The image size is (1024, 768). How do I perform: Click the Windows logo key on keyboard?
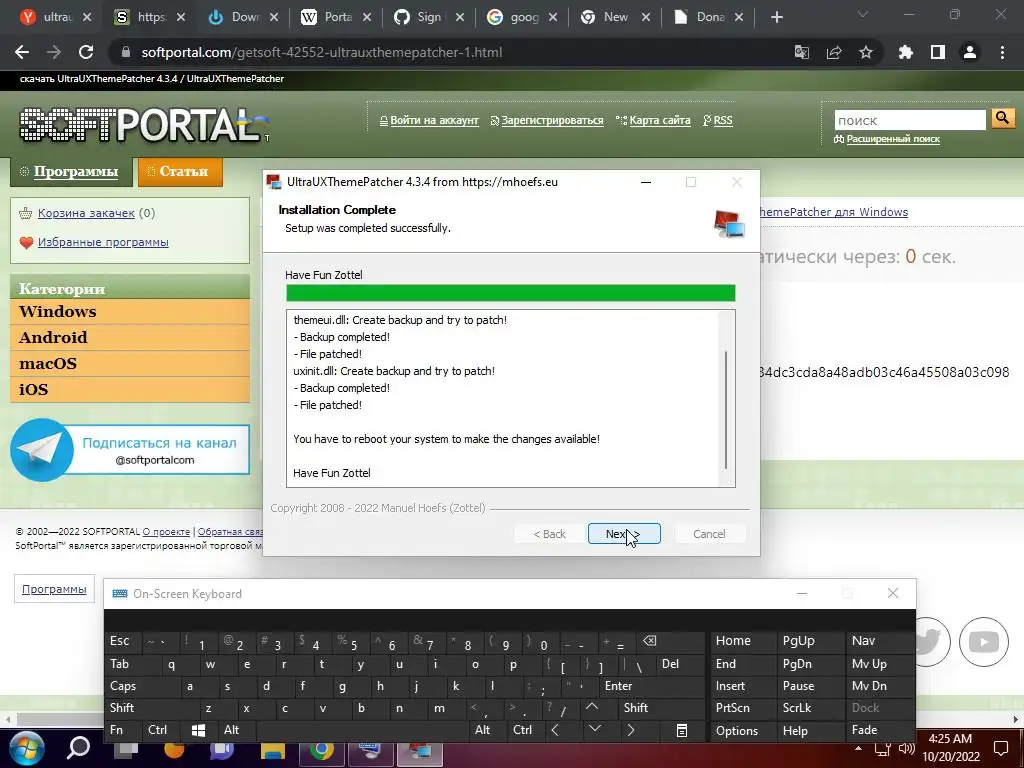tap(199, 730)
